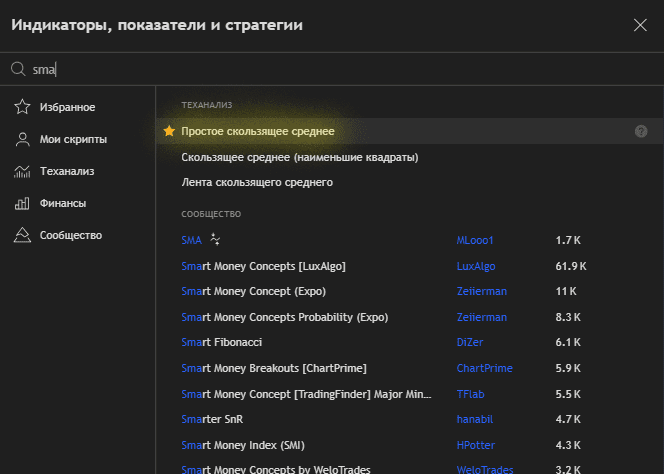This screenshot has width=664, height=474.
Task: Open author WeloTrades profile
Action: tap(485, 469)
